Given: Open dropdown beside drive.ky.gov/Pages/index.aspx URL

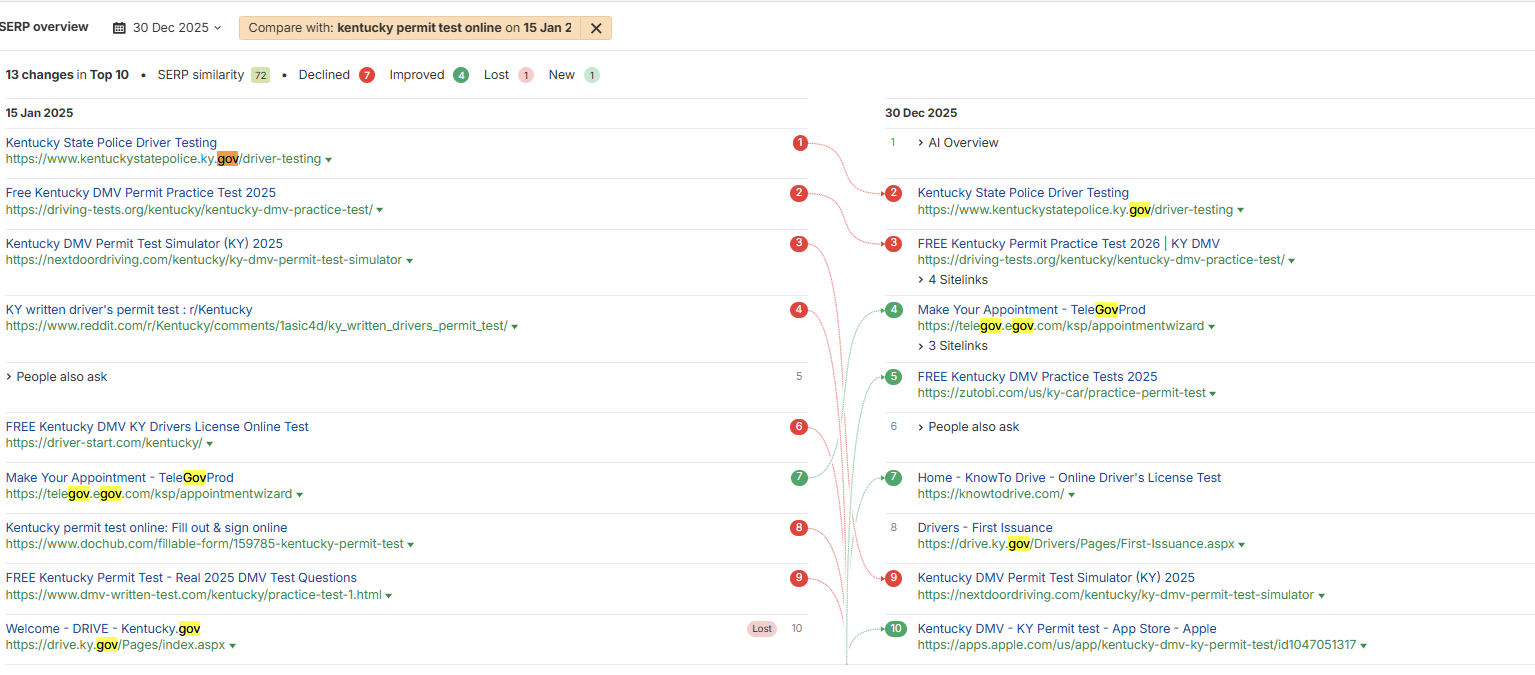Looking at the screenshot, I should 233,646.
